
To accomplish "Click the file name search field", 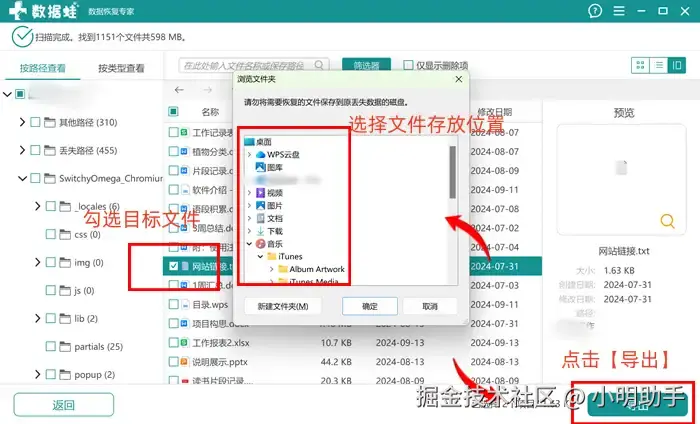I will pyautogui.click(x=254, y=65).
